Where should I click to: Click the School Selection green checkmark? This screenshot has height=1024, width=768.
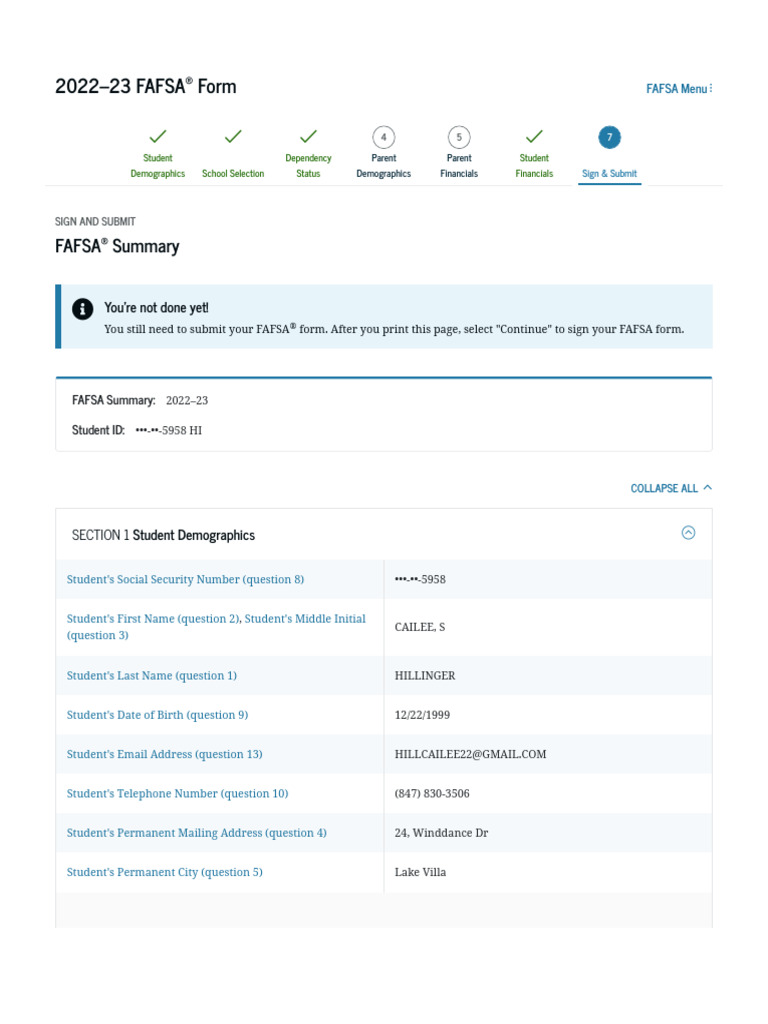[233, 136]
